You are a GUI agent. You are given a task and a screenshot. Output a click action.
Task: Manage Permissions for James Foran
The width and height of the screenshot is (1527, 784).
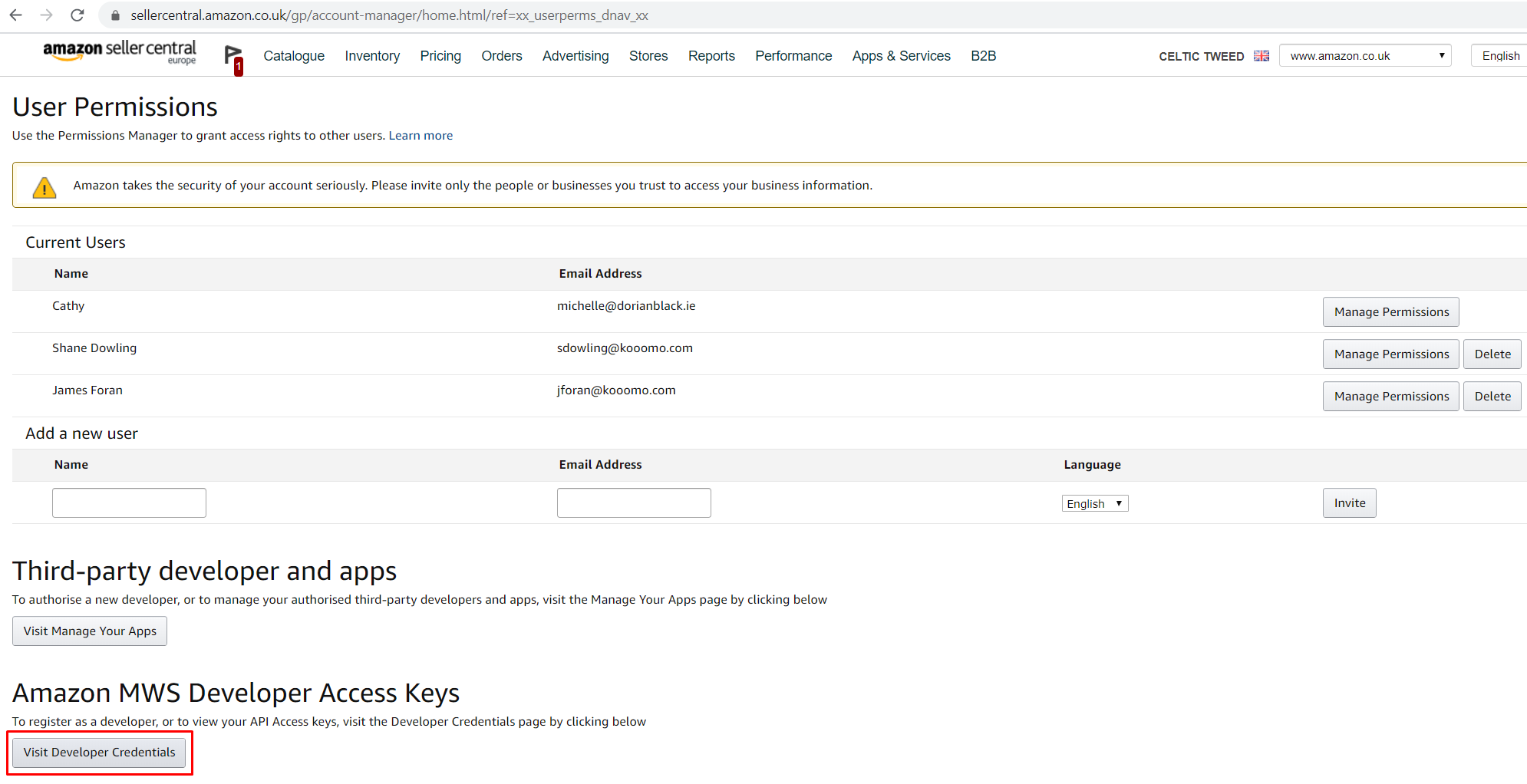[x=1390, y=396]
